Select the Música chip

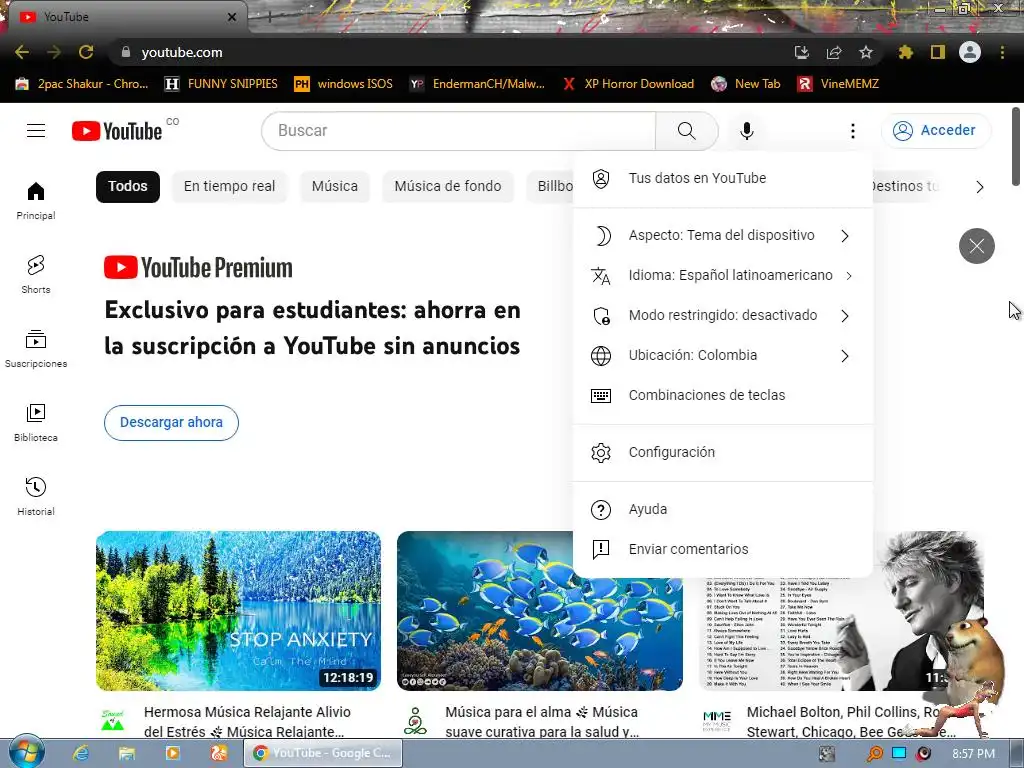(x=334, y=186)
